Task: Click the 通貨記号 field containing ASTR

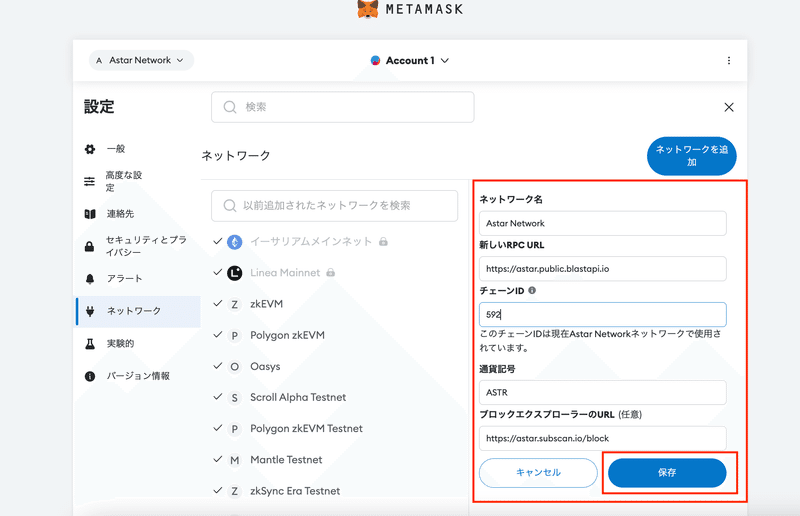Action: point(603,392)
